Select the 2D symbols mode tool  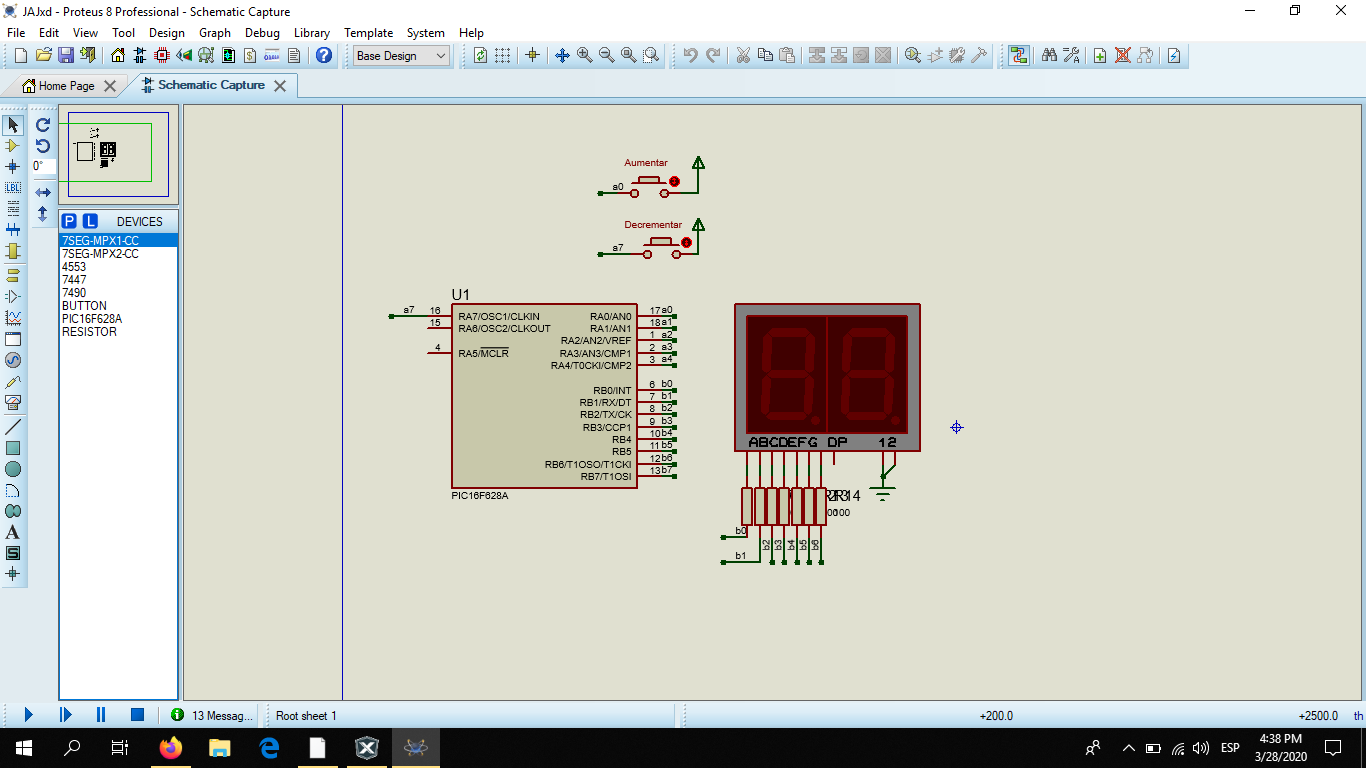click(13, 553)
